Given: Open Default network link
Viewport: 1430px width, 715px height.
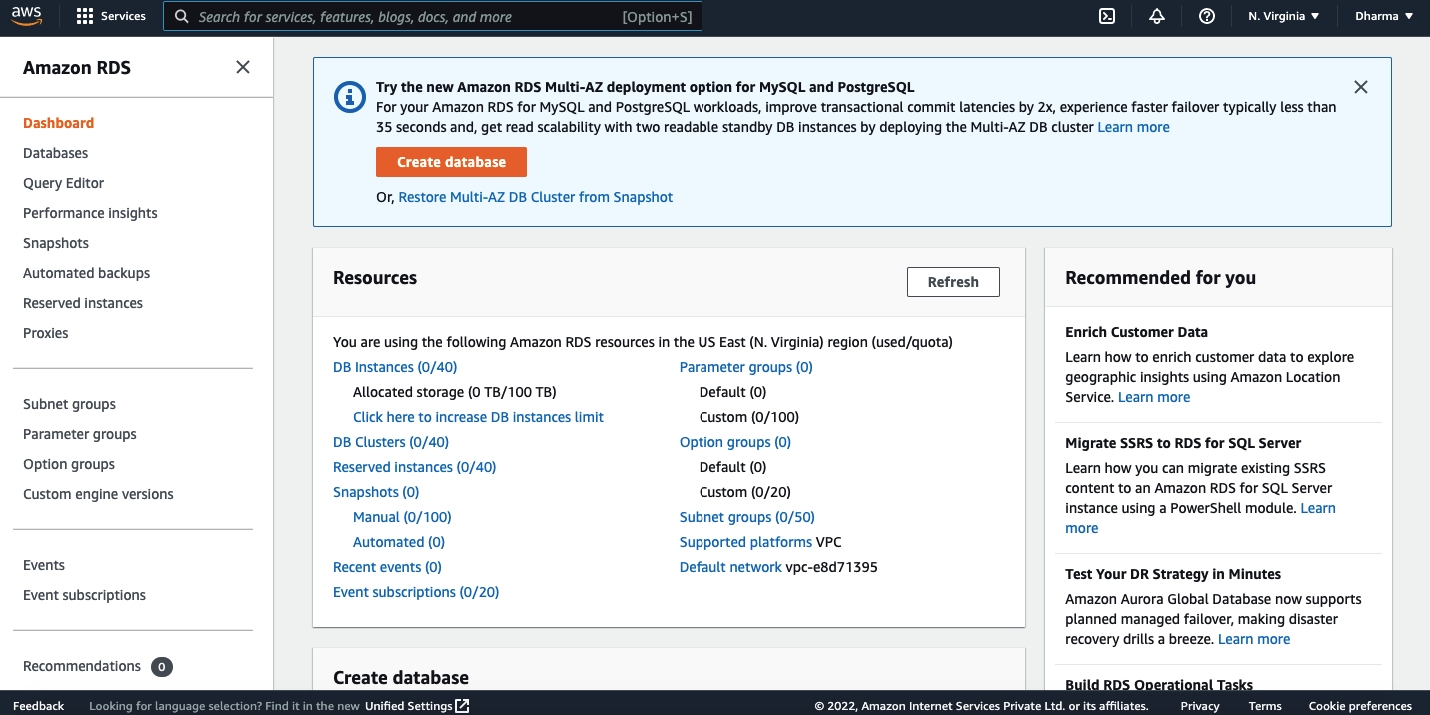Looking at the screenshot, I should (x=731, y=567).
